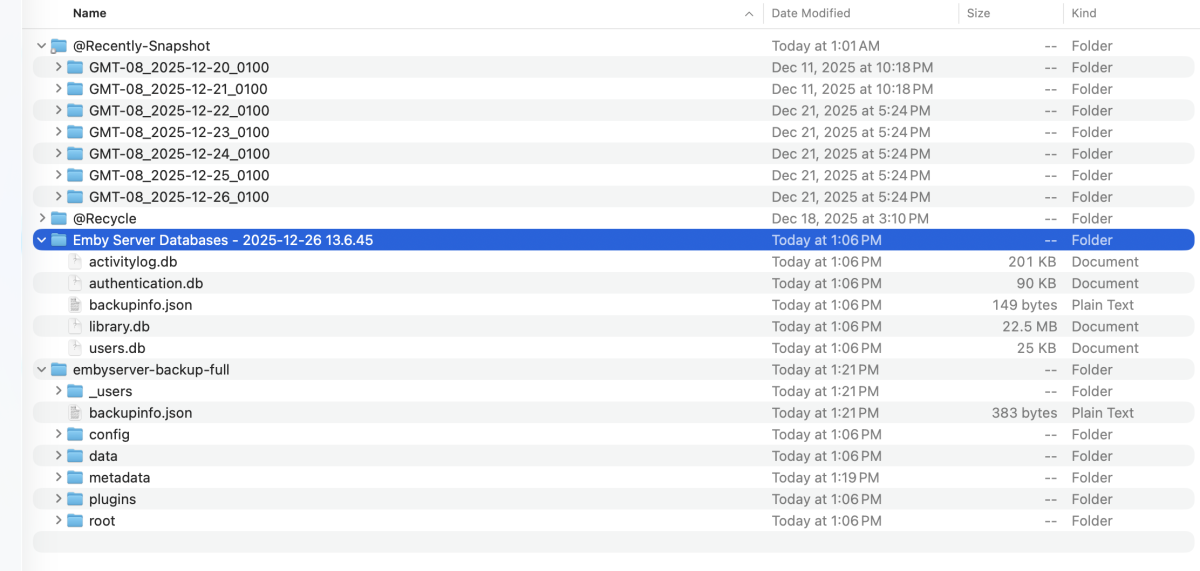The height and width of the screenshot is (571, 1200).
Task: Click the Emby Server Databases folder icon
Action: 59,240
